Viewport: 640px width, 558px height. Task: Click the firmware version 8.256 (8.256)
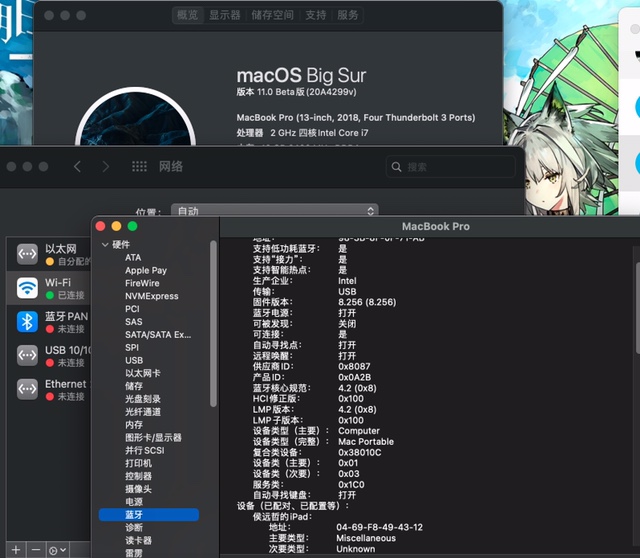(x=367, y=302)
